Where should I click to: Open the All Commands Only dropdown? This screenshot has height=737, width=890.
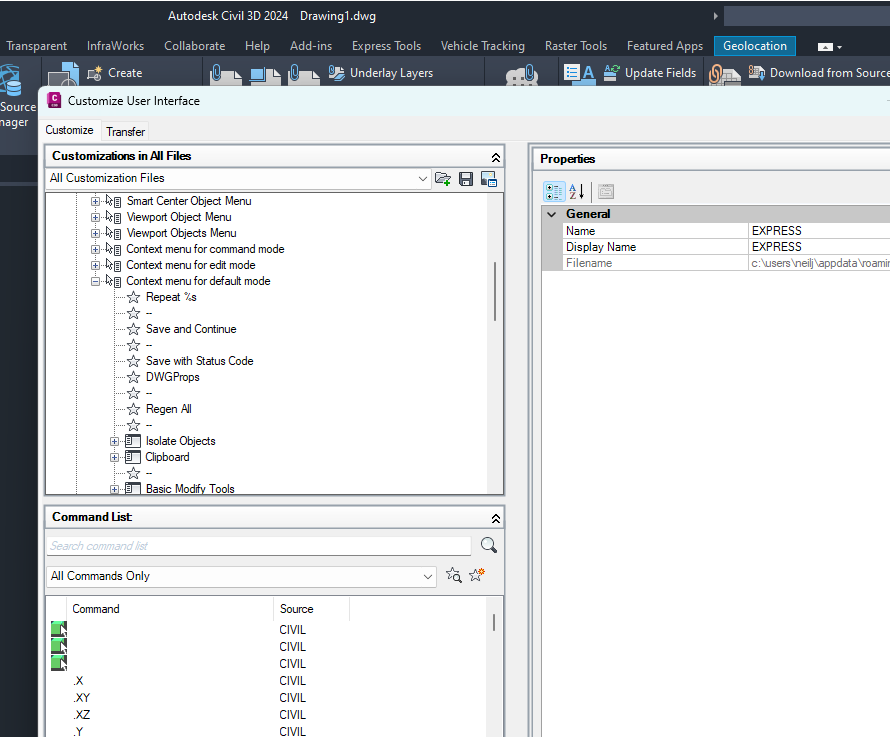pyautogui.click(x=428, y=577)
